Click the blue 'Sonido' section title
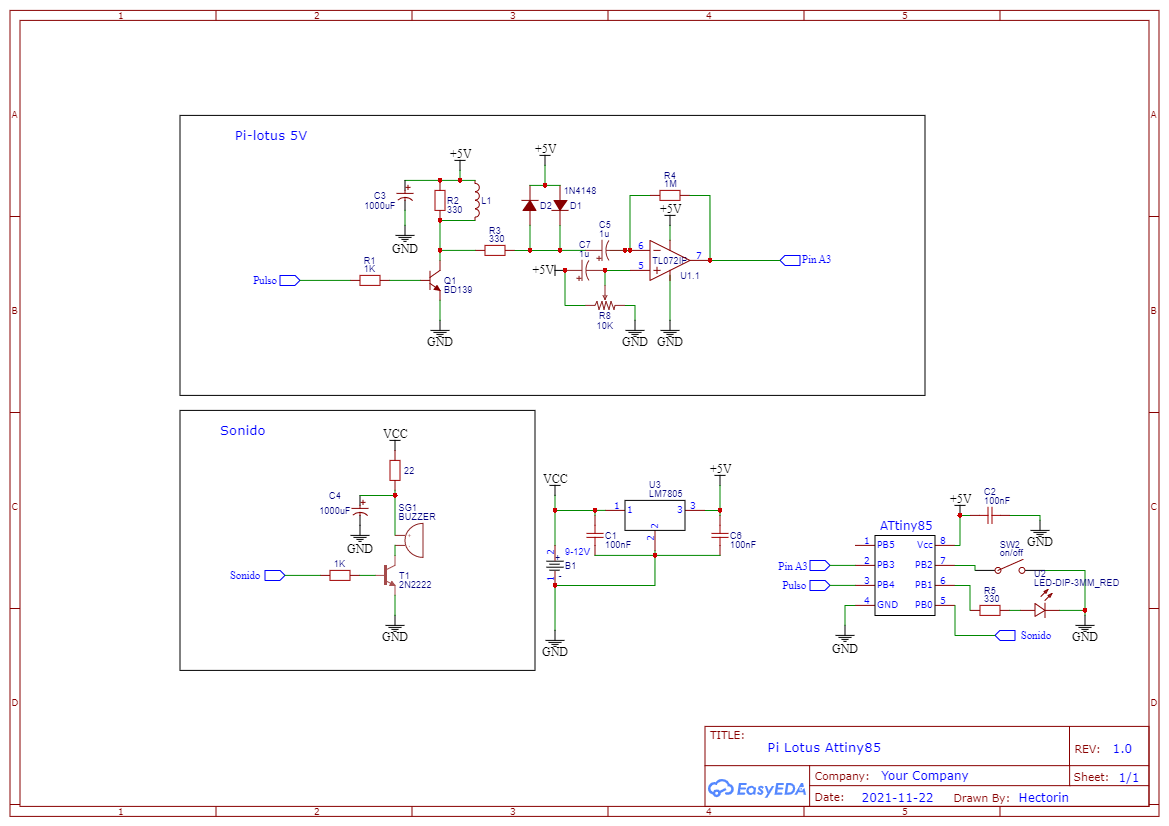The height and width of the screenshot is (826, 1169). 242,430
